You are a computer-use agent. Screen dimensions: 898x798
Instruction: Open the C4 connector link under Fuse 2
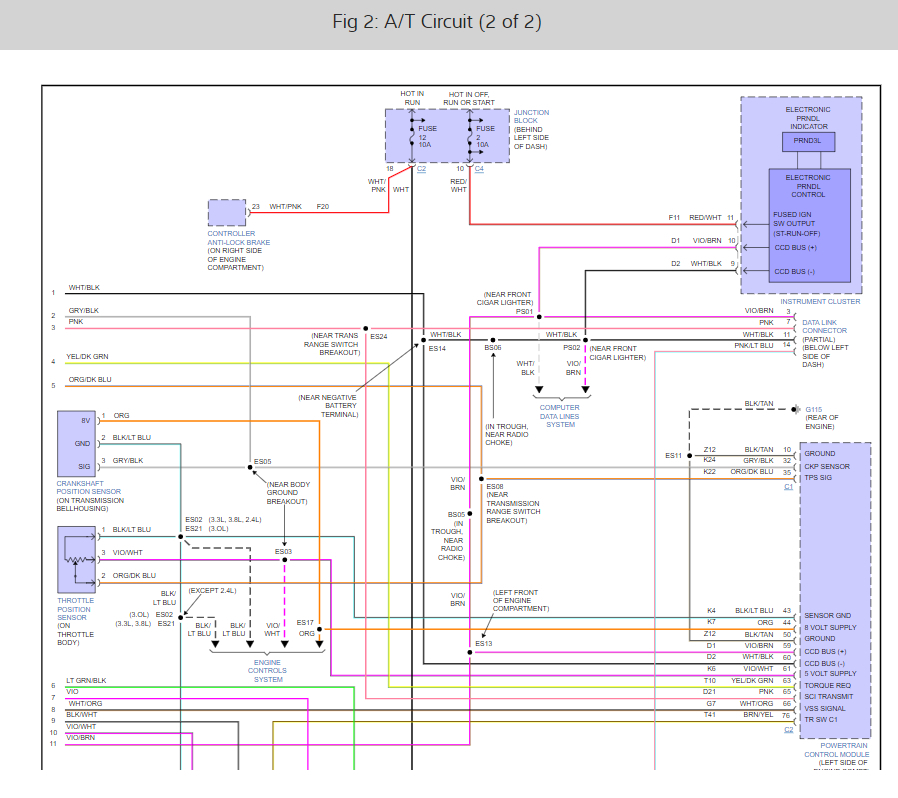coord(478,169)
